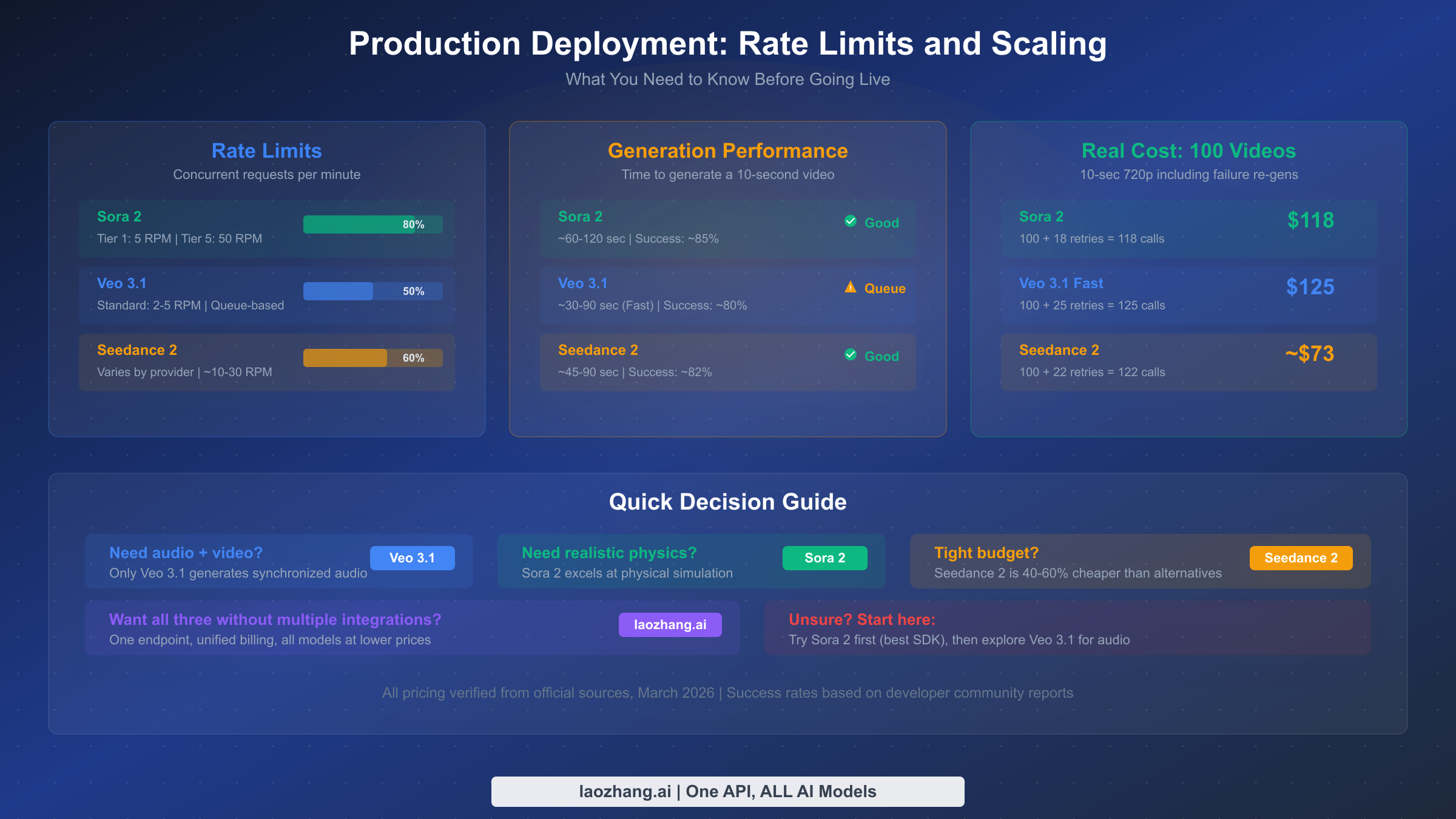Select the $118 cost figure for Sora 2
The image size is (1456, 819).
click(x=1310, y=220)
